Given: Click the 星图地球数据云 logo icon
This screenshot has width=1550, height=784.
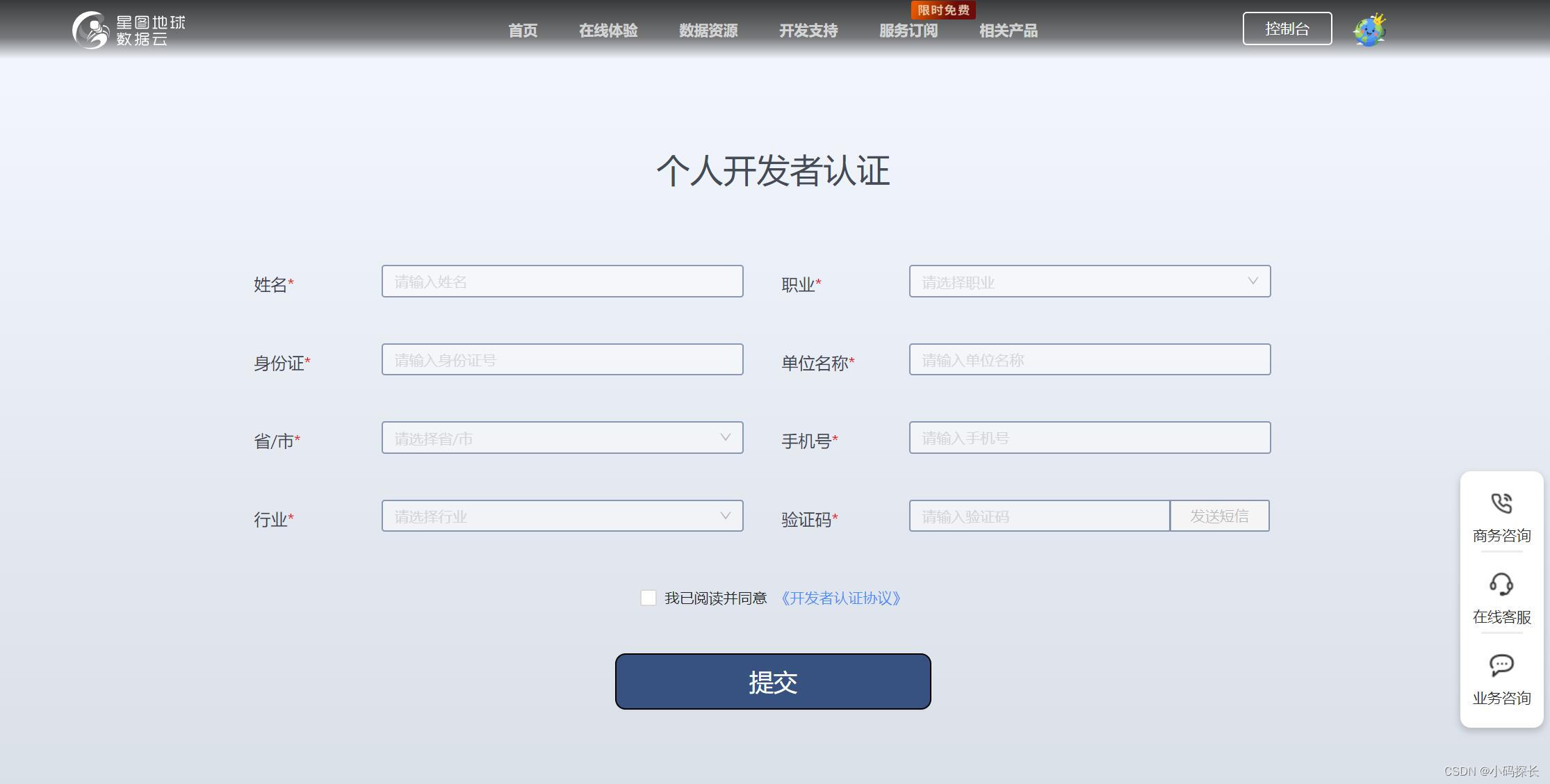Looking at the screenshot, I should (x=91, y=30).
